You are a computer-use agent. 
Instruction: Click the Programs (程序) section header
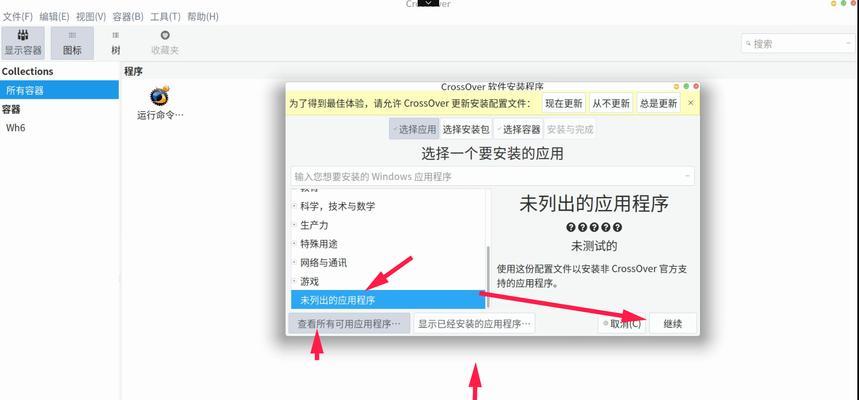click(134, 71)
